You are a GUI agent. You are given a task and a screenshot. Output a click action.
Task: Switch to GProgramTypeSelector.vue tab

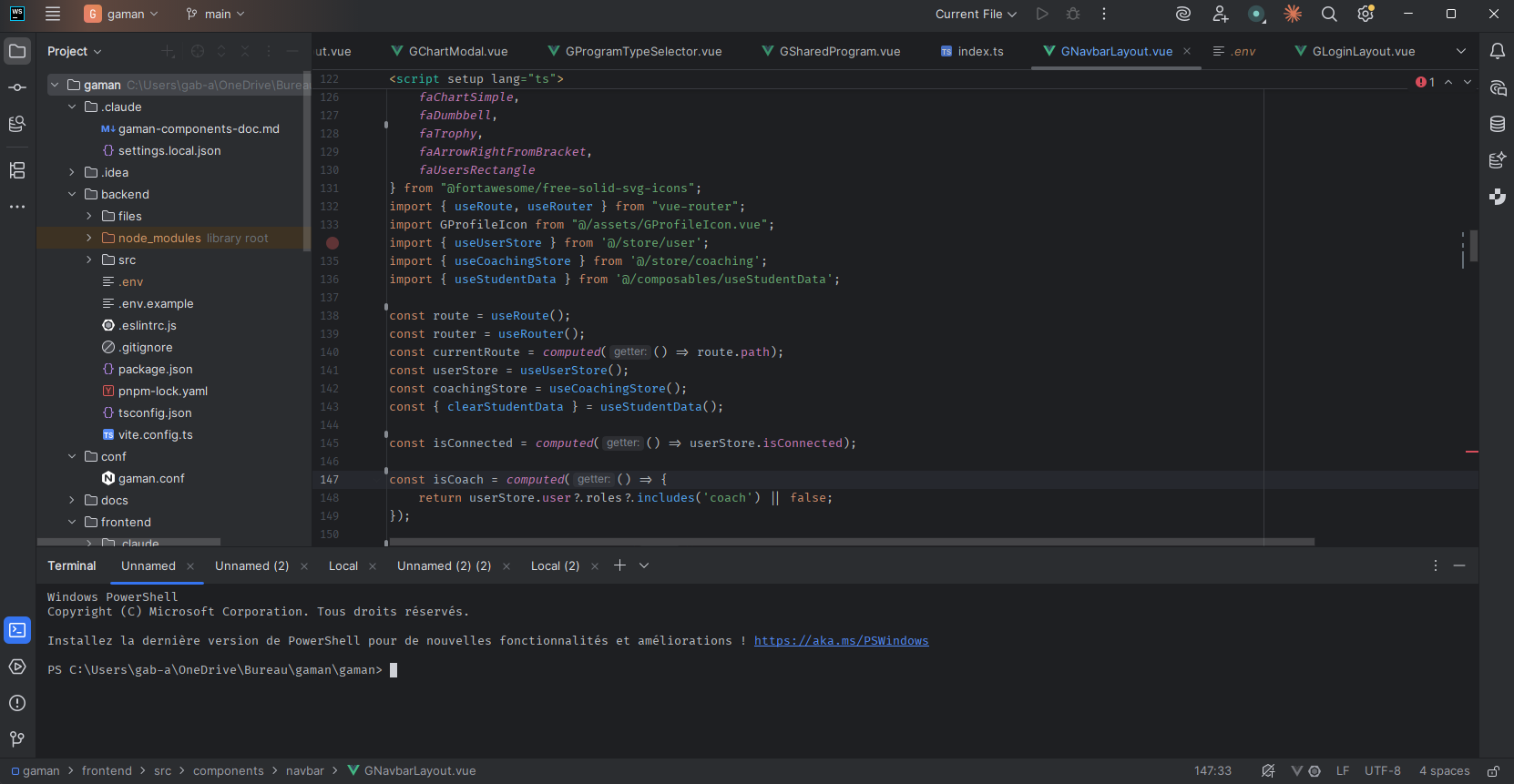634,51
